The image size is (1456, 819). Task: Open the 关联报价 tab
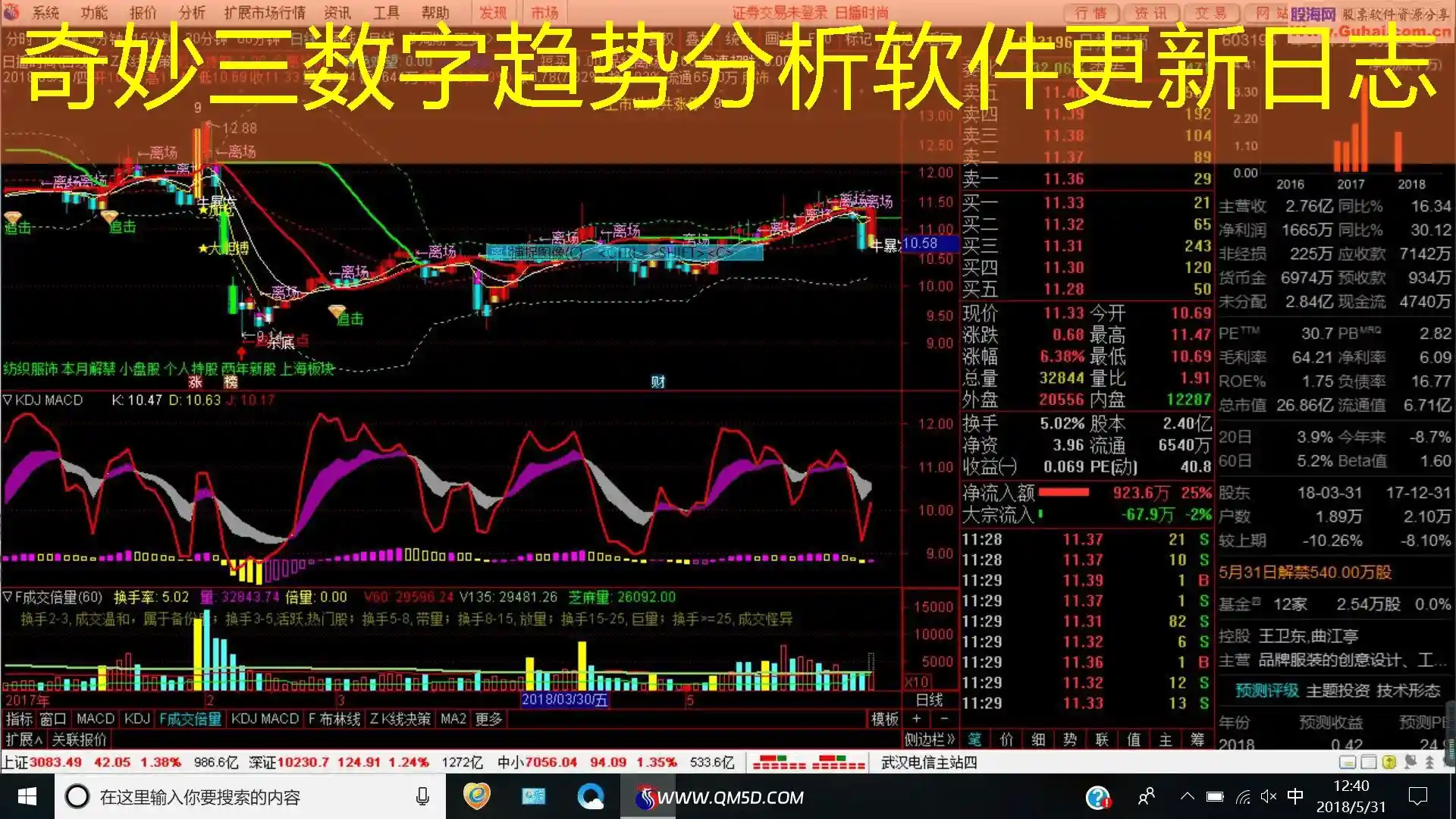[79, 739]
